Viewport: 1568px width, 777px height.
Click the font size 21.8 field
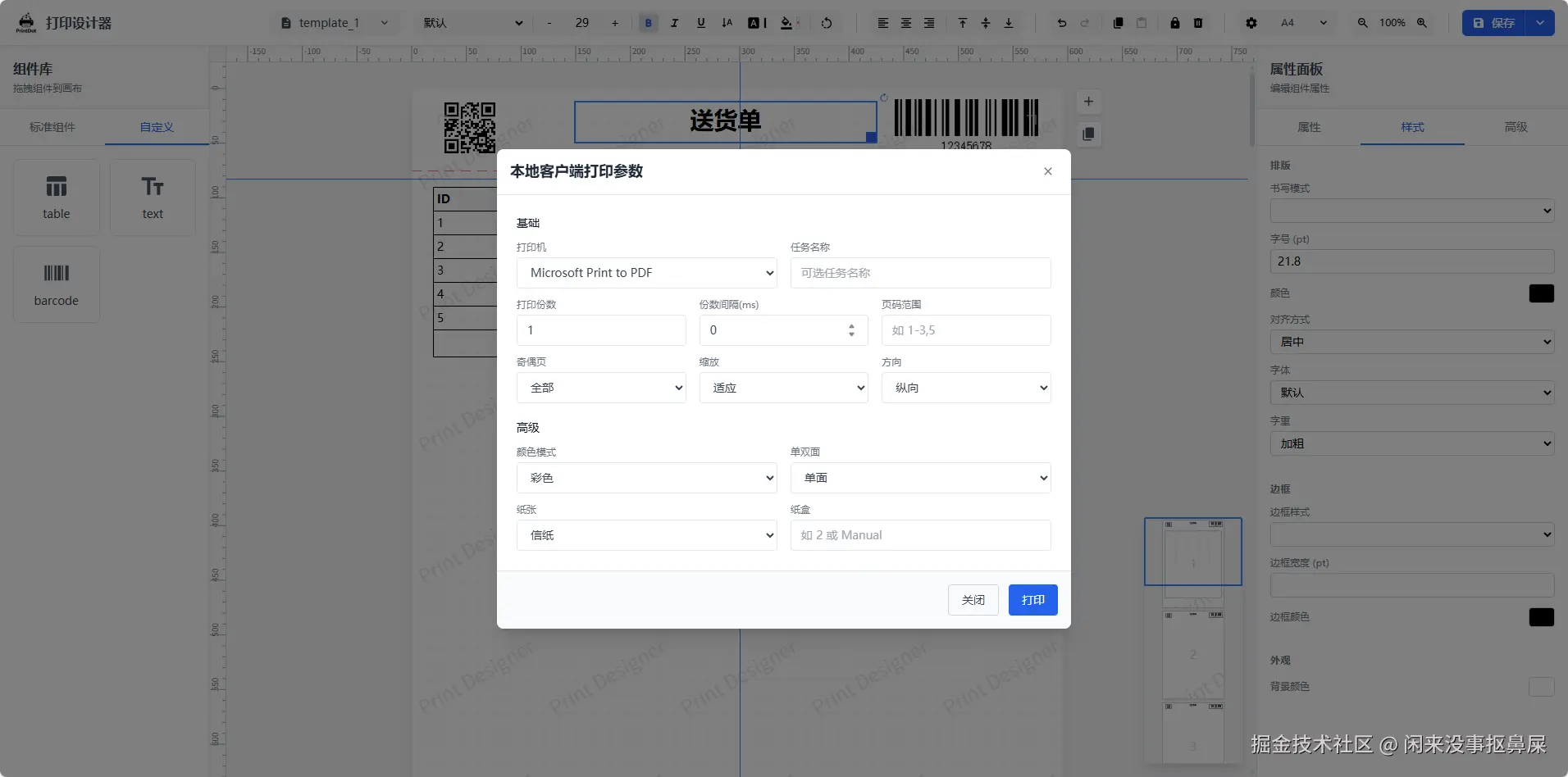coord(1412,261)
